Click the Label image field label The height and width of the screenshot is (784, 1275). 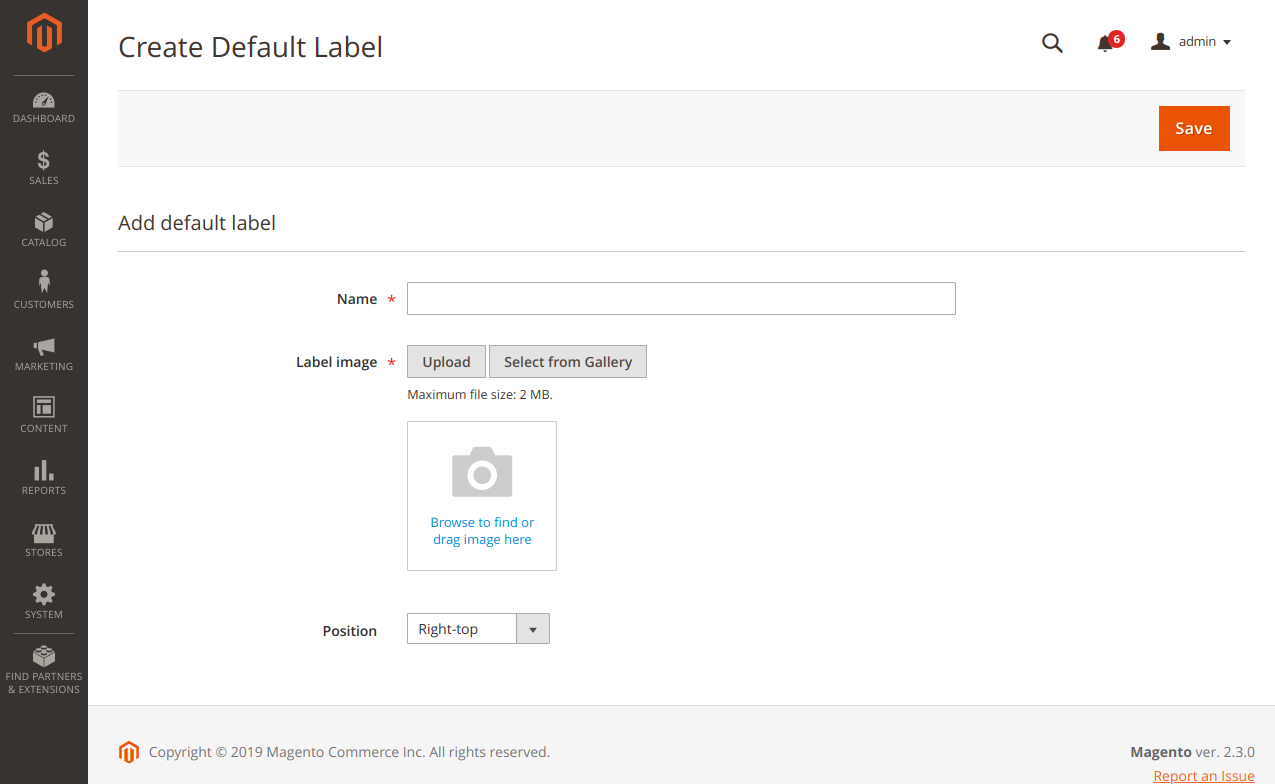click(336, 362)
